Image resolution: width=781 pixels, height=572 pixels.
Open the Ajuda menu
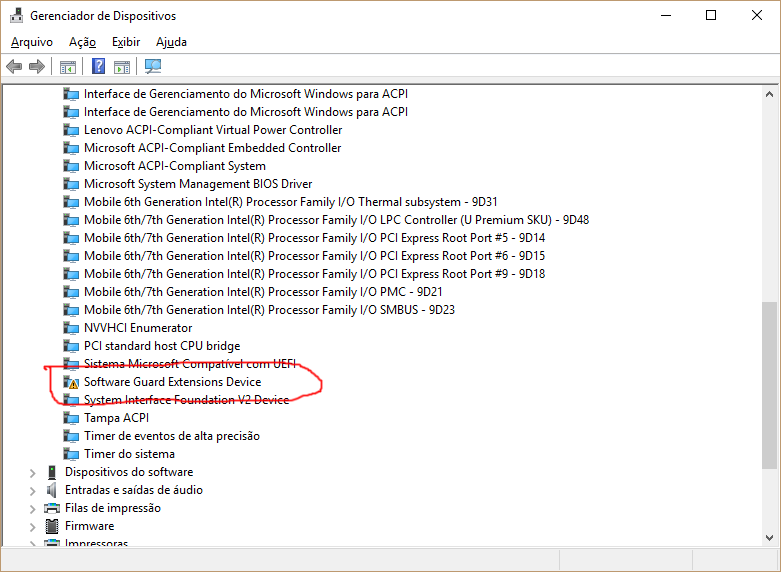(x=171, y=42)
